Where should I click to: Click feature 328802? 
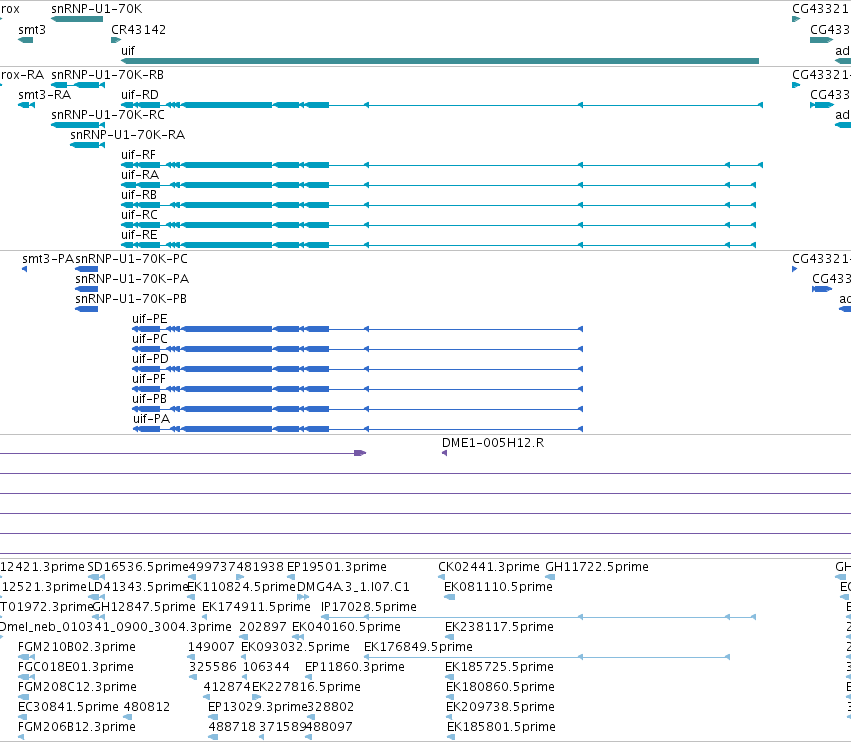coord(310,717)
